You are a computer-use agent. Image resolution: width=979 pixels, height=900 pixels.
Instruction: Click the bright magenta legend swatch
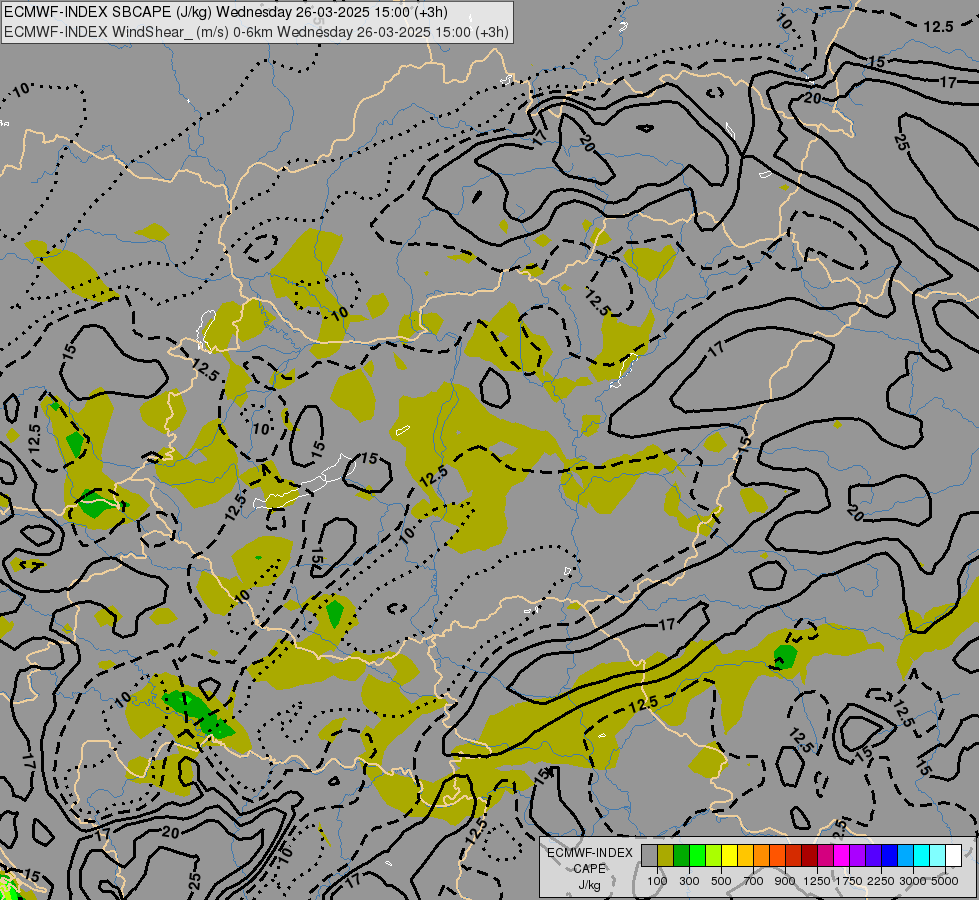click(x=842, y=855)
